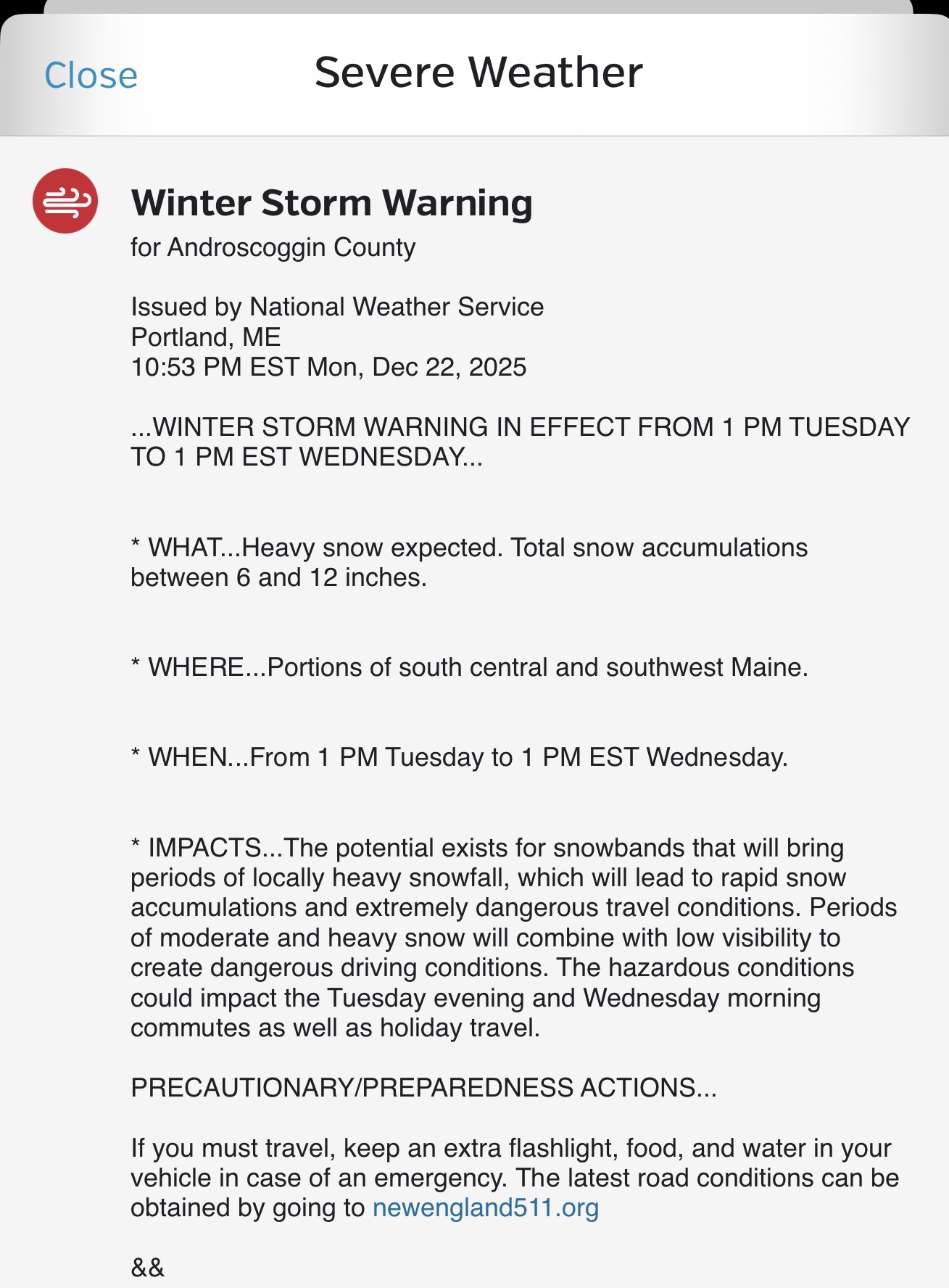949x1288 pixels.
Task: Tap the 'Issued by National Weather Service' line
Action: click(337, 307)
